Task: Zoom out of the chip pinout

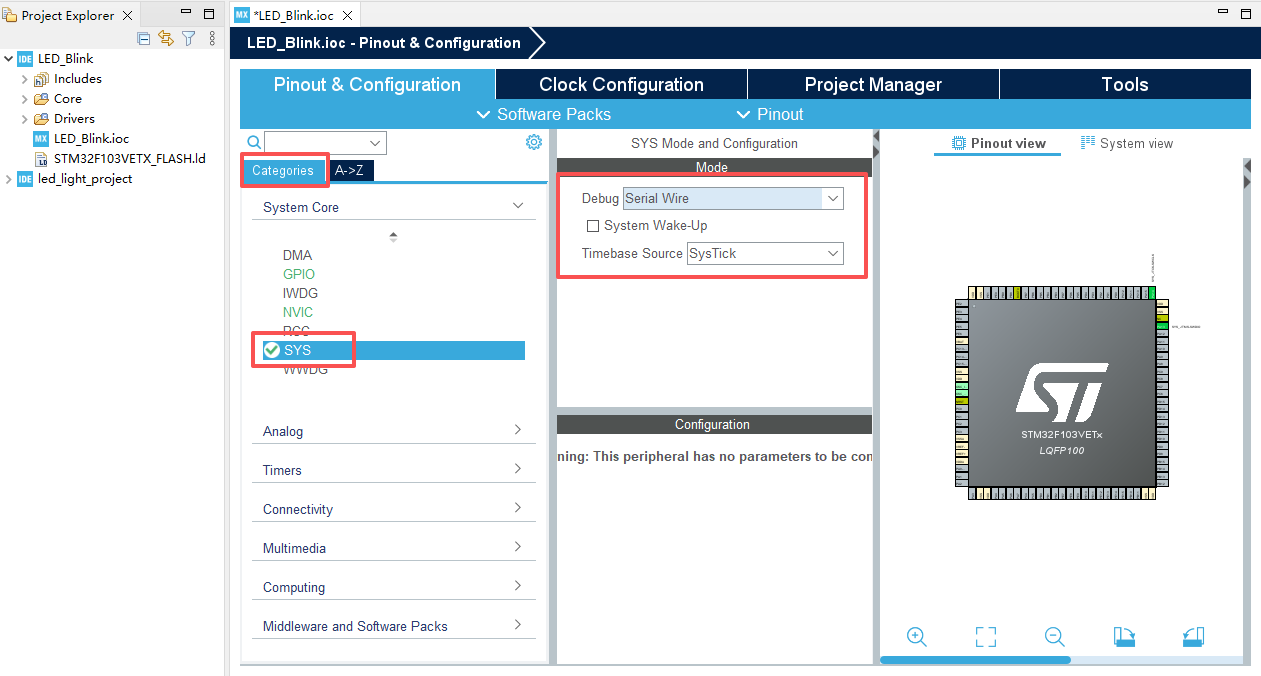Action: [1054, 636]
